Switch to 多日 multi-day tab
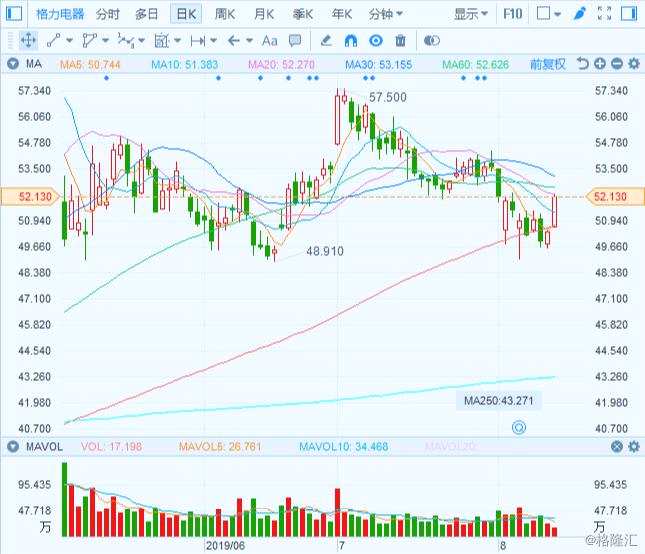This screenshot has width=645, height=554. tap(147, 14)
